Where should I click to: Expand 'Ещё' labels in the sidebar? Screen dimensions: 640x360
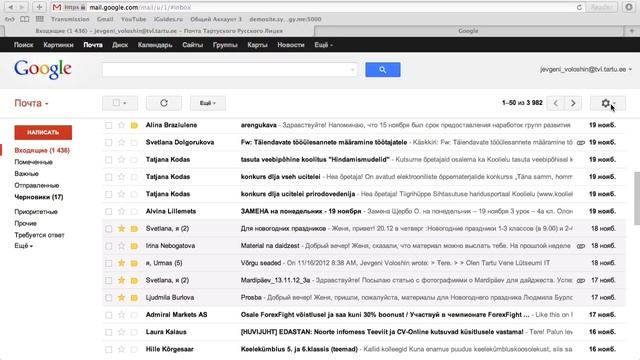coord(23,246)
